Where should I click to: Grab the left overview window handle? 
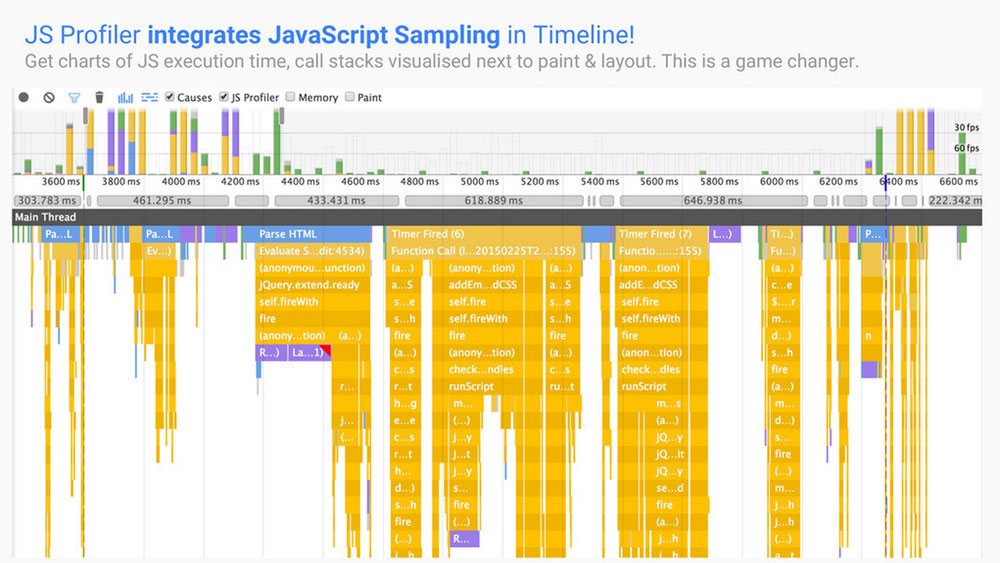pyautogui.click(x=85, y=115)
